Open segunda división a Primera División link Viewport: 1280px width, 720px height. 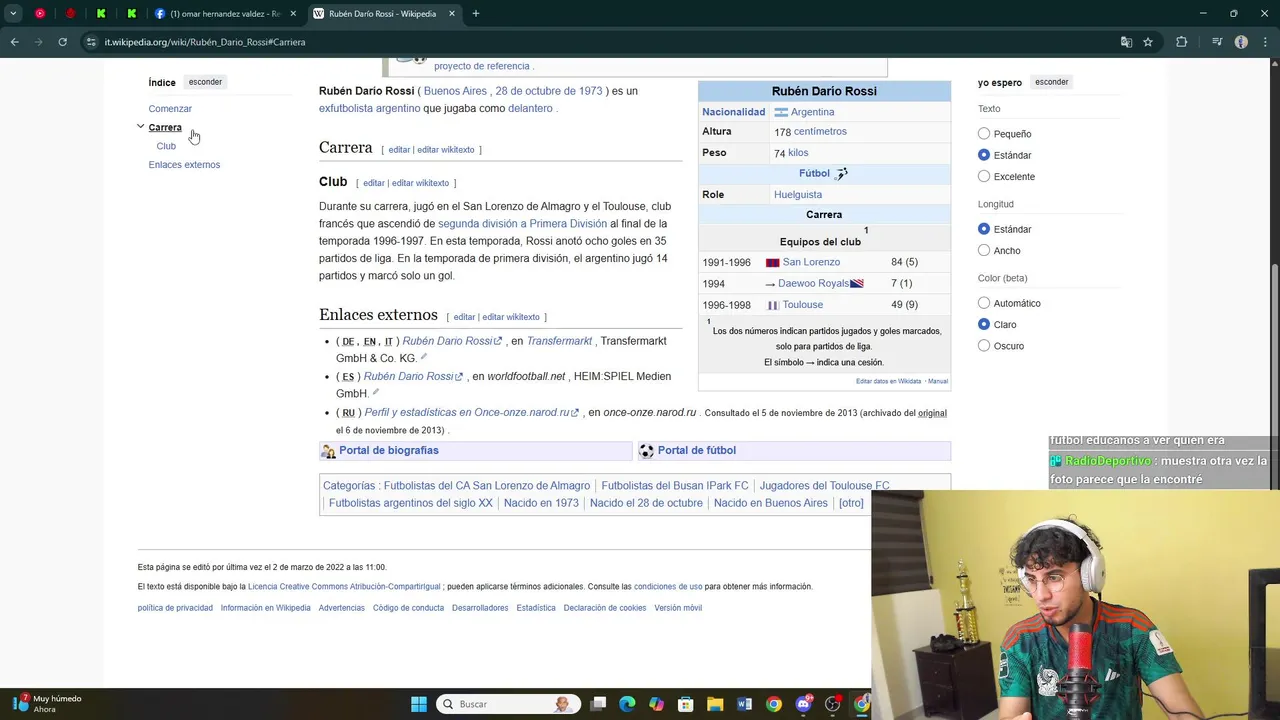tap(522, 224)
